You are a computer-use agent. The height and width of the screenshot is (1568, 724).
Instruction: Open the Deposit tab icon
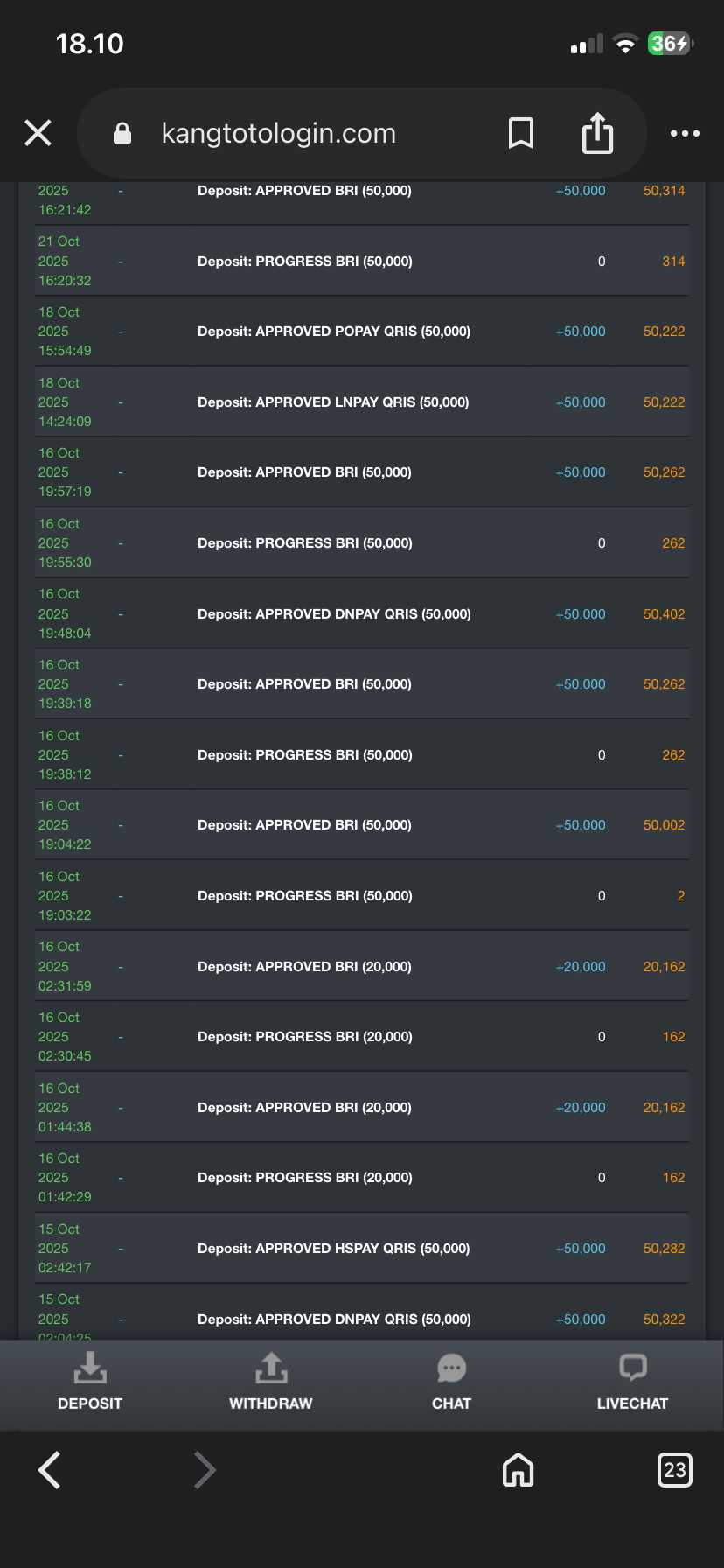90,1368
